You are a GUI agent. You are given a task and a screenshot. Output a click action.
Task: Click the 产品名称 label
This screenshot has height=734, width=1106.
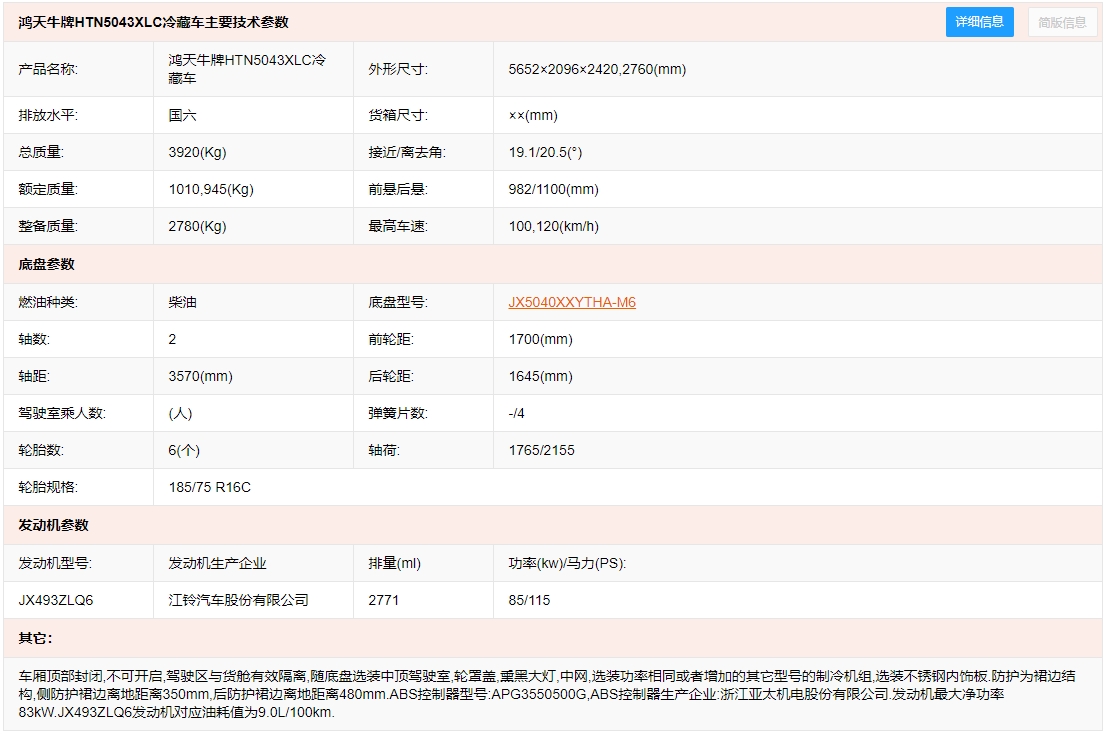[x=48, y=69]
